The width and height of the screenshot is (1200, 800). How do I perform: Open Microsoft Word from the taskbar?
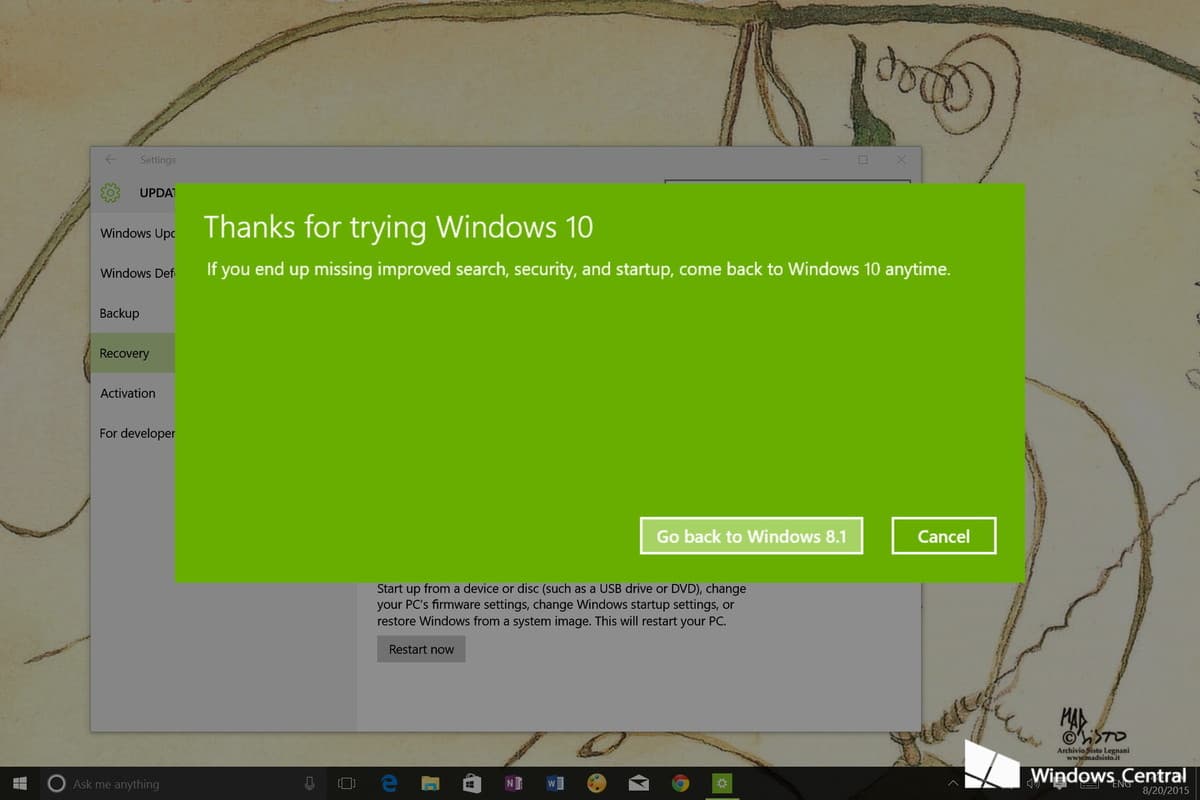[555, 783]
